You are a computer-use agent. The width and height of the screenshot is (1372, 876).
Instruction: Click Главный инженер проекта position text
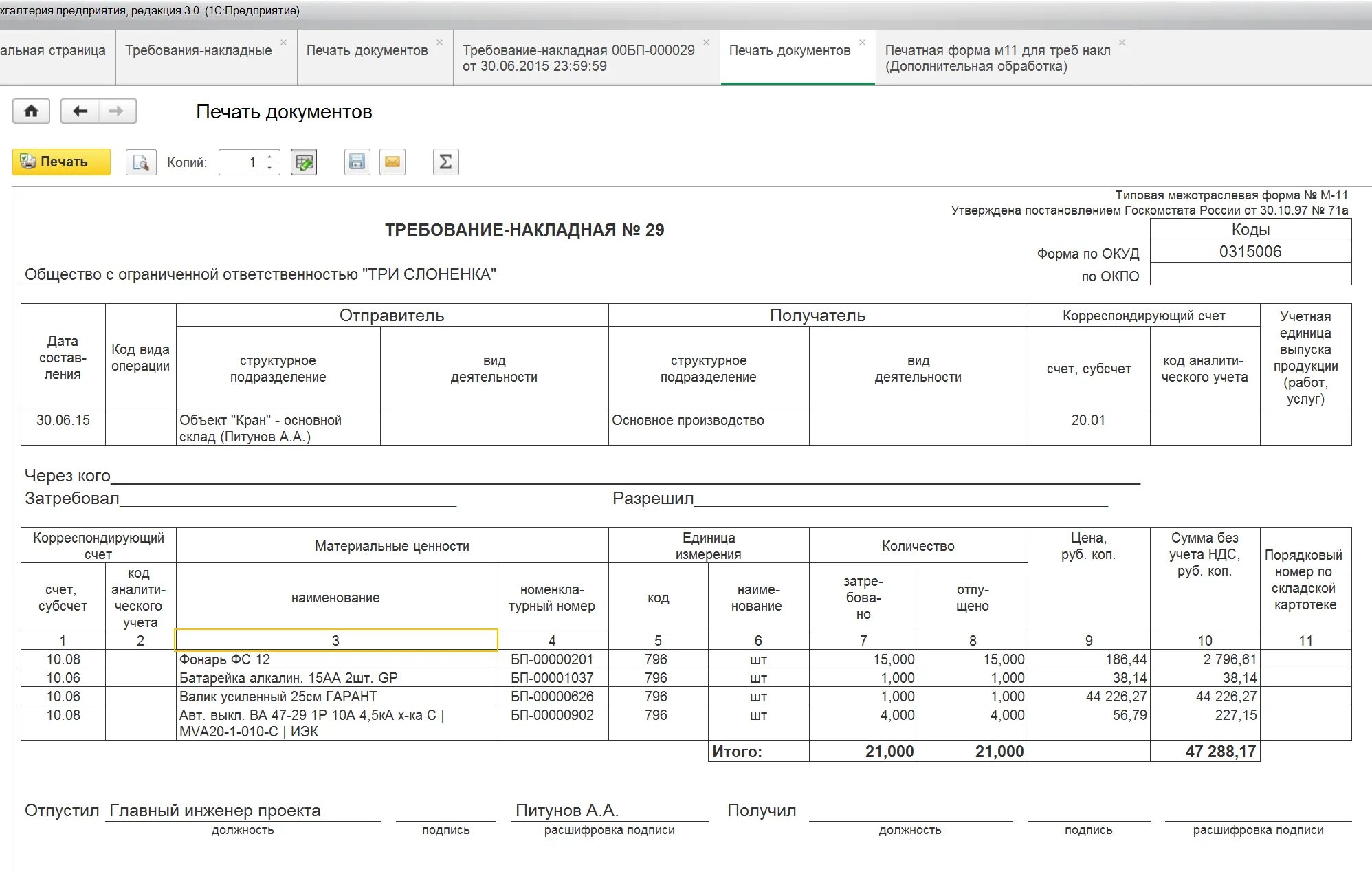pyautogui.click(x=215, y=810)
